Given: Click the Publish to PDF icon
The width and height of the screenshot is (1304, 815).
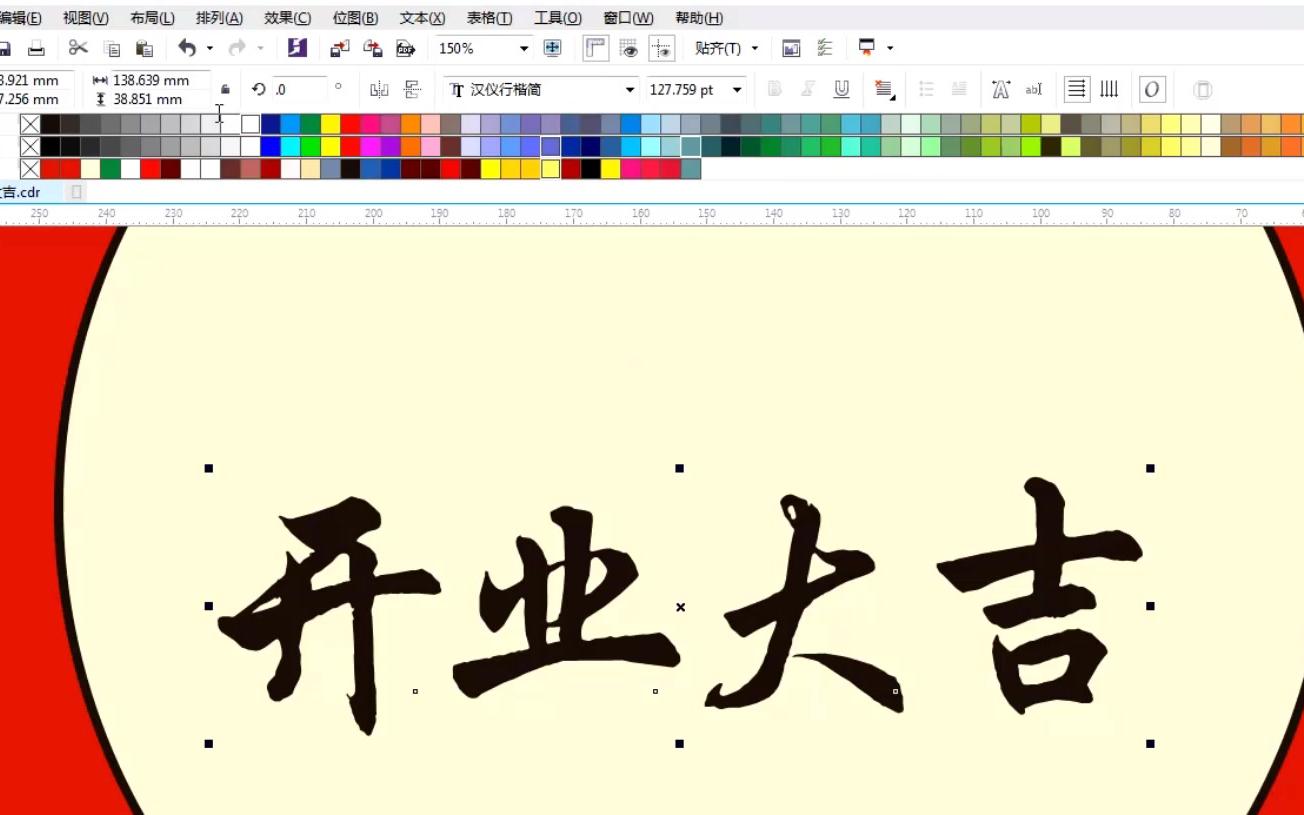Looking at the screenshot, I should tap(403, 47).
